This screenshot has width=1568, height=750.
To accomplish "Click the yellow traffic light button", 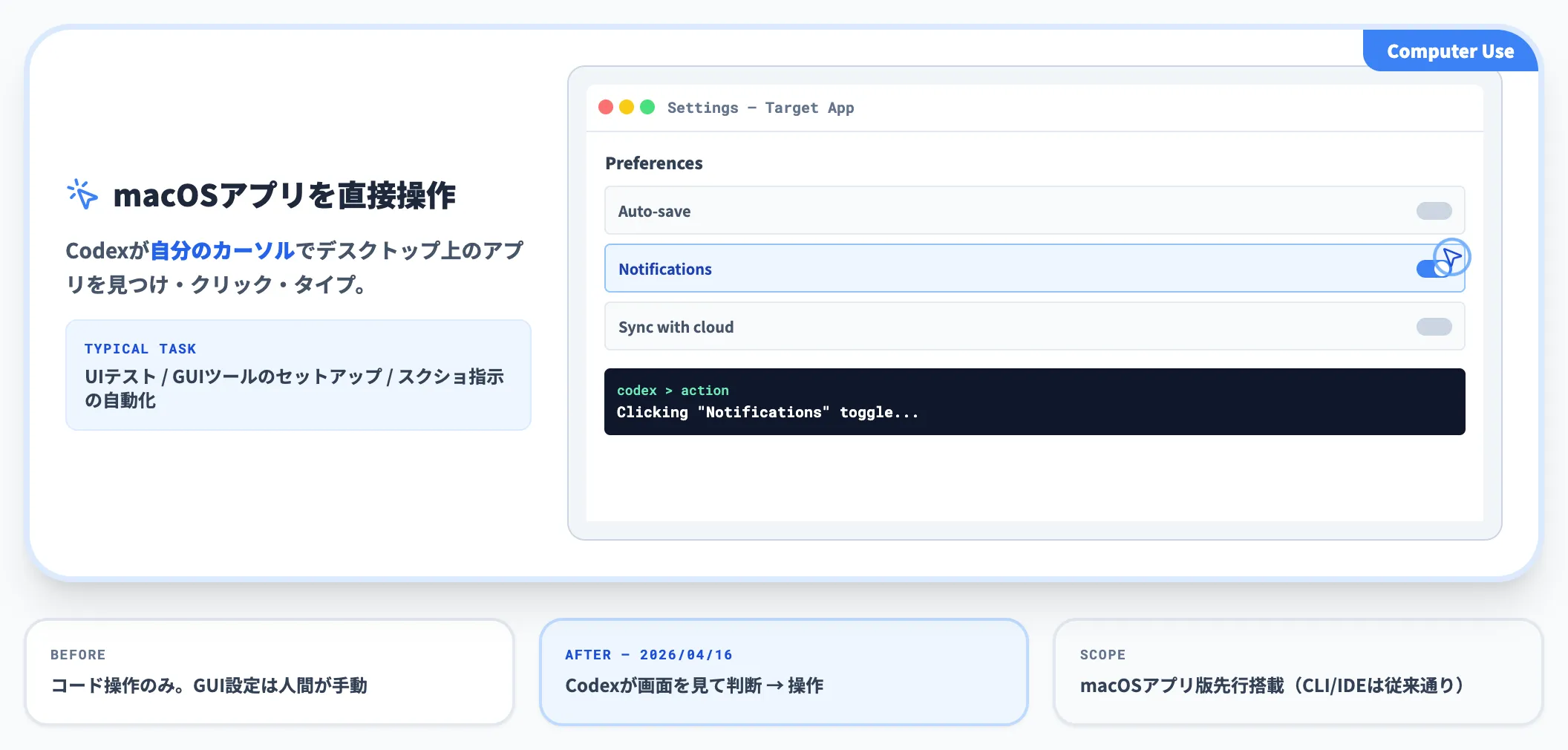I will point(627,107).
